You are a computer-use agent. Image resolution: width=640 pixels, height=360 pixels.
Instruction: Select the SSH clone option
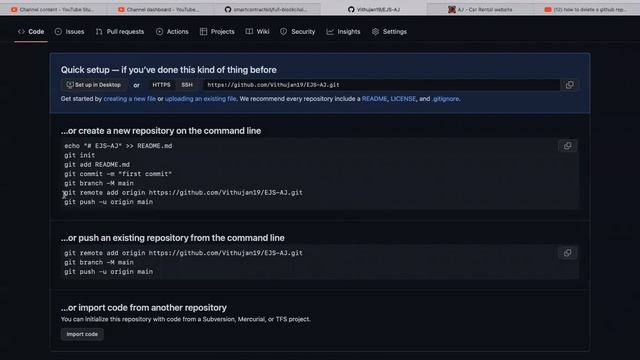187,85
